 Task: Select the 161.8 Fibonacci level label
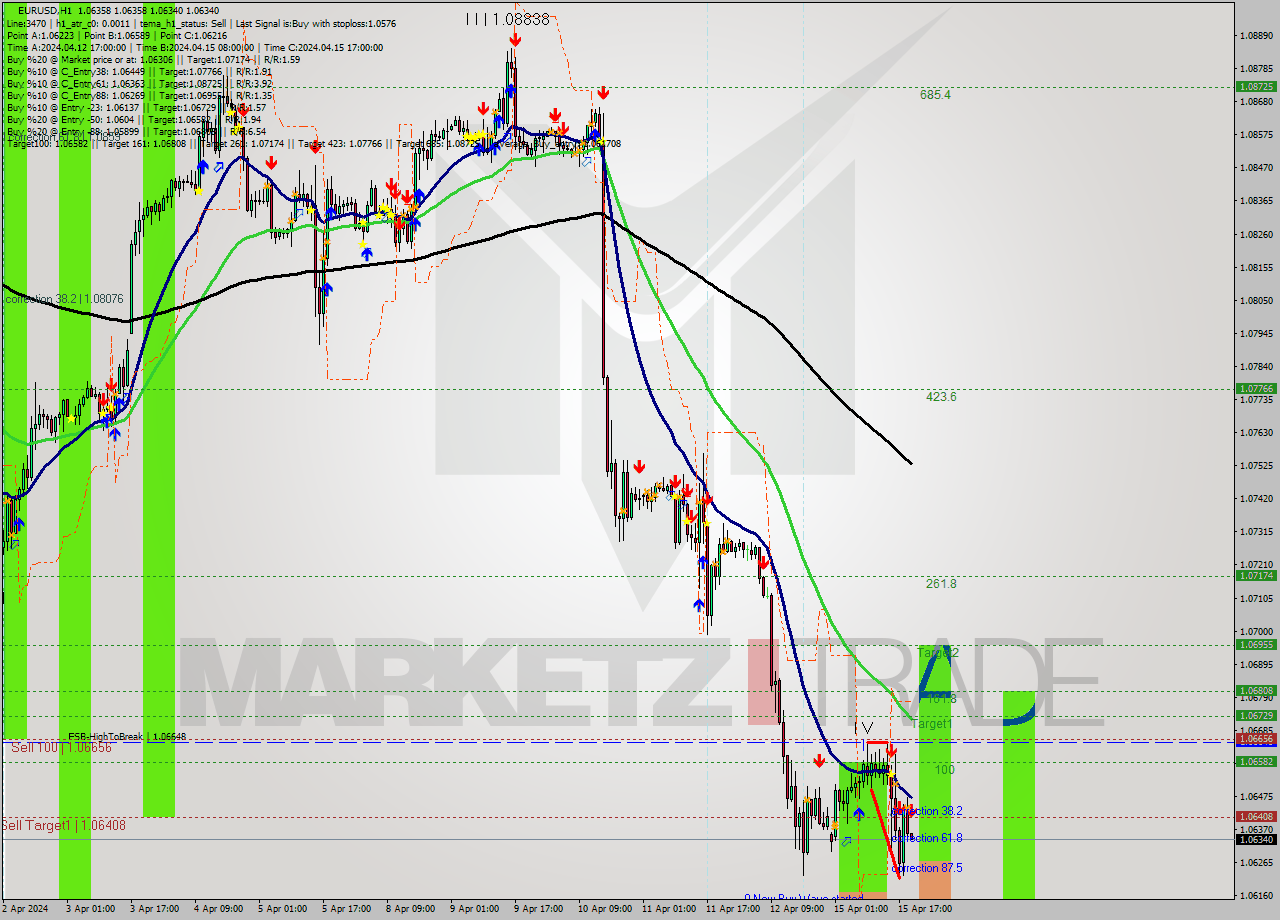coord(941,698)
